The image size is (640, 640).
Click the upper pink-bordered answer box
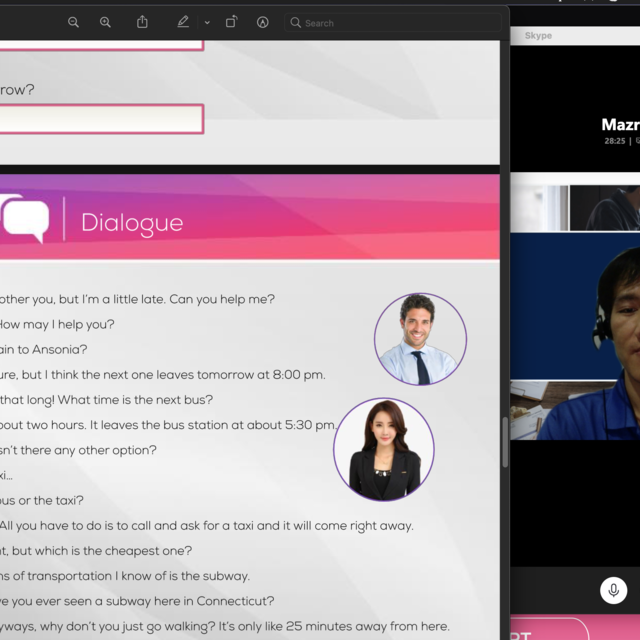coord(100,43)
